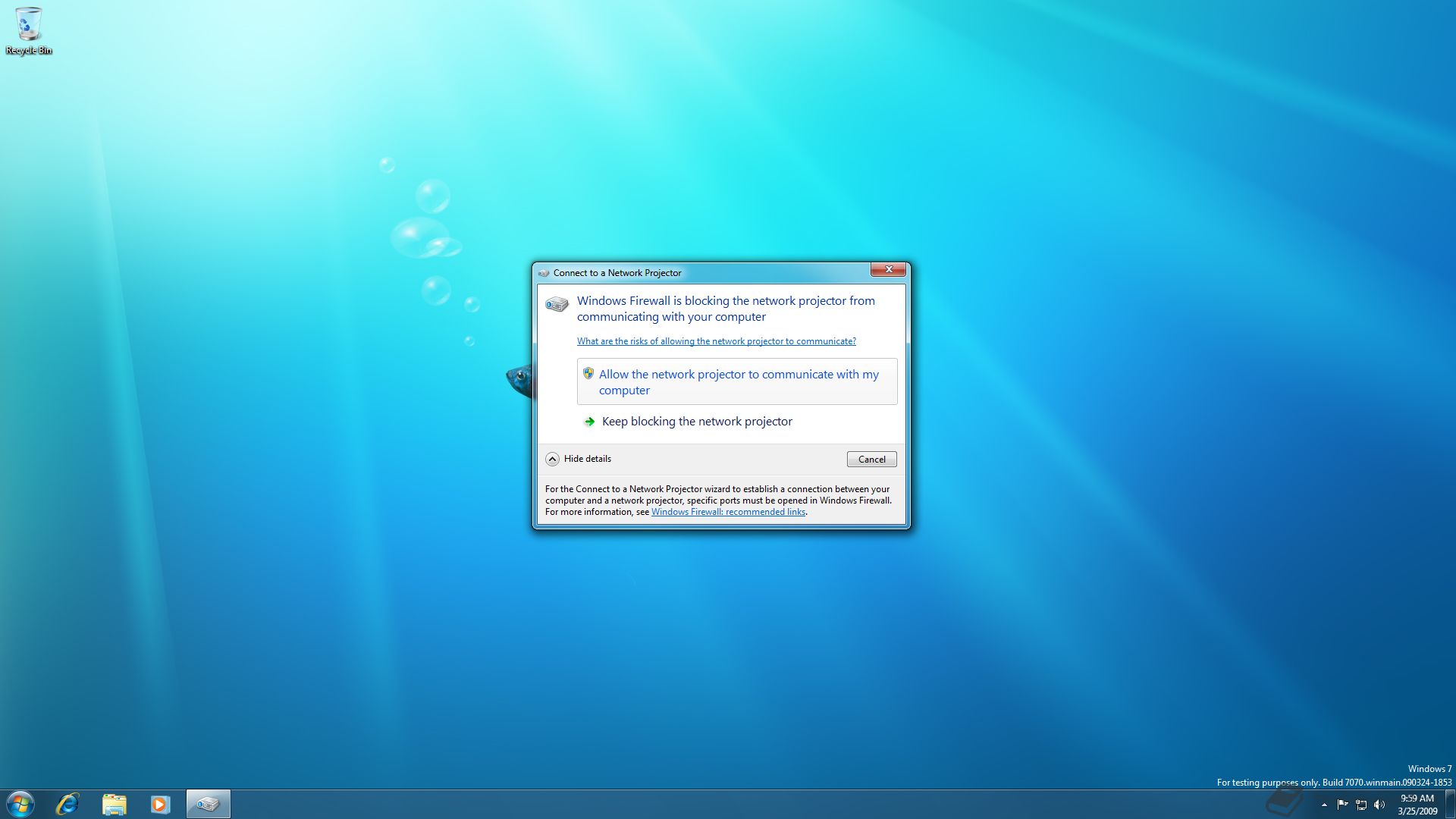Image resolution: width=1456 pixels, height=819 pixels.
Task: Click the Connect to a Network Projector title
Action: [617, 273]
